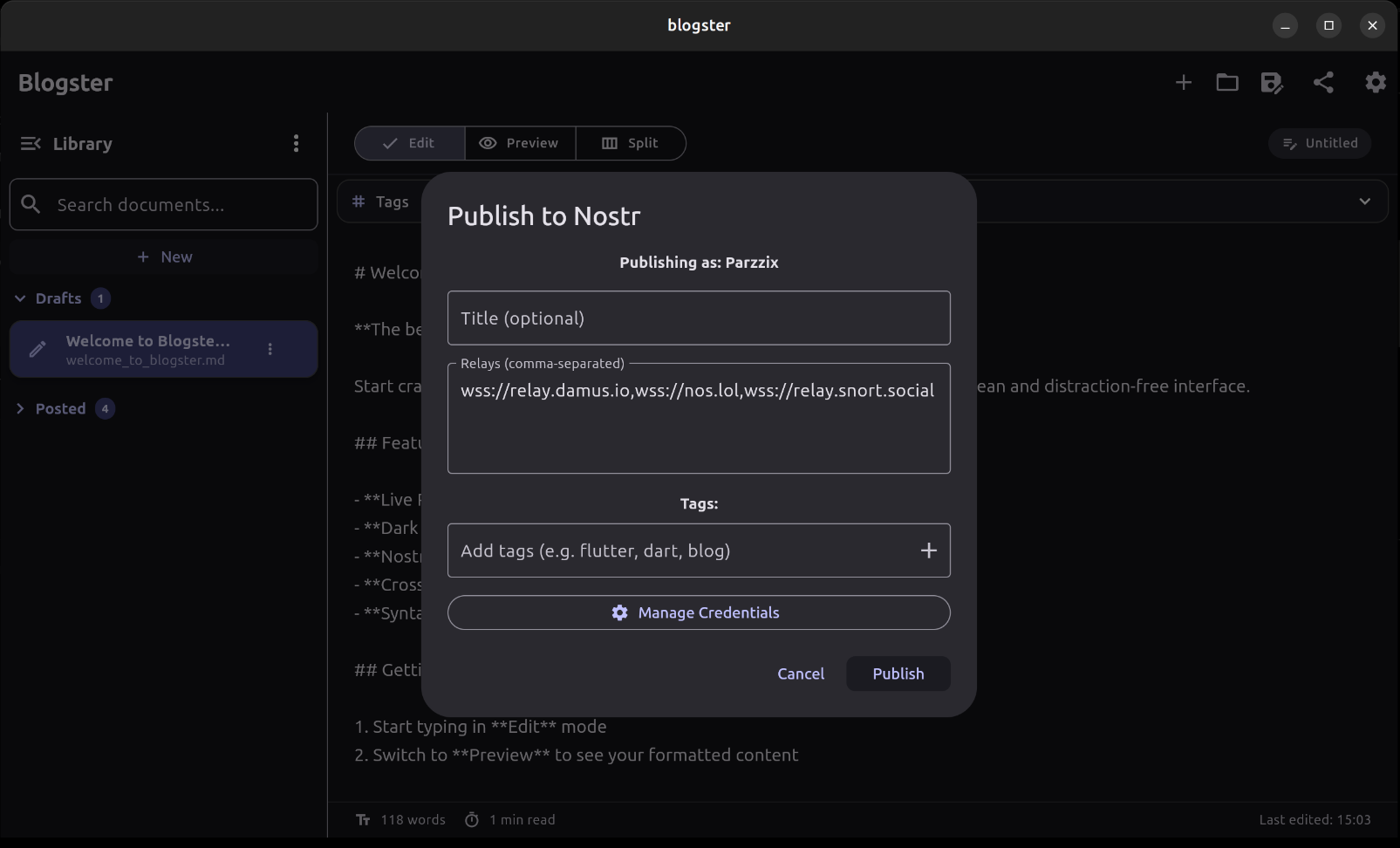Click the word count icon
This screenshot has width=1400, height=848.
pyautogui.click(x=364, y=820)
